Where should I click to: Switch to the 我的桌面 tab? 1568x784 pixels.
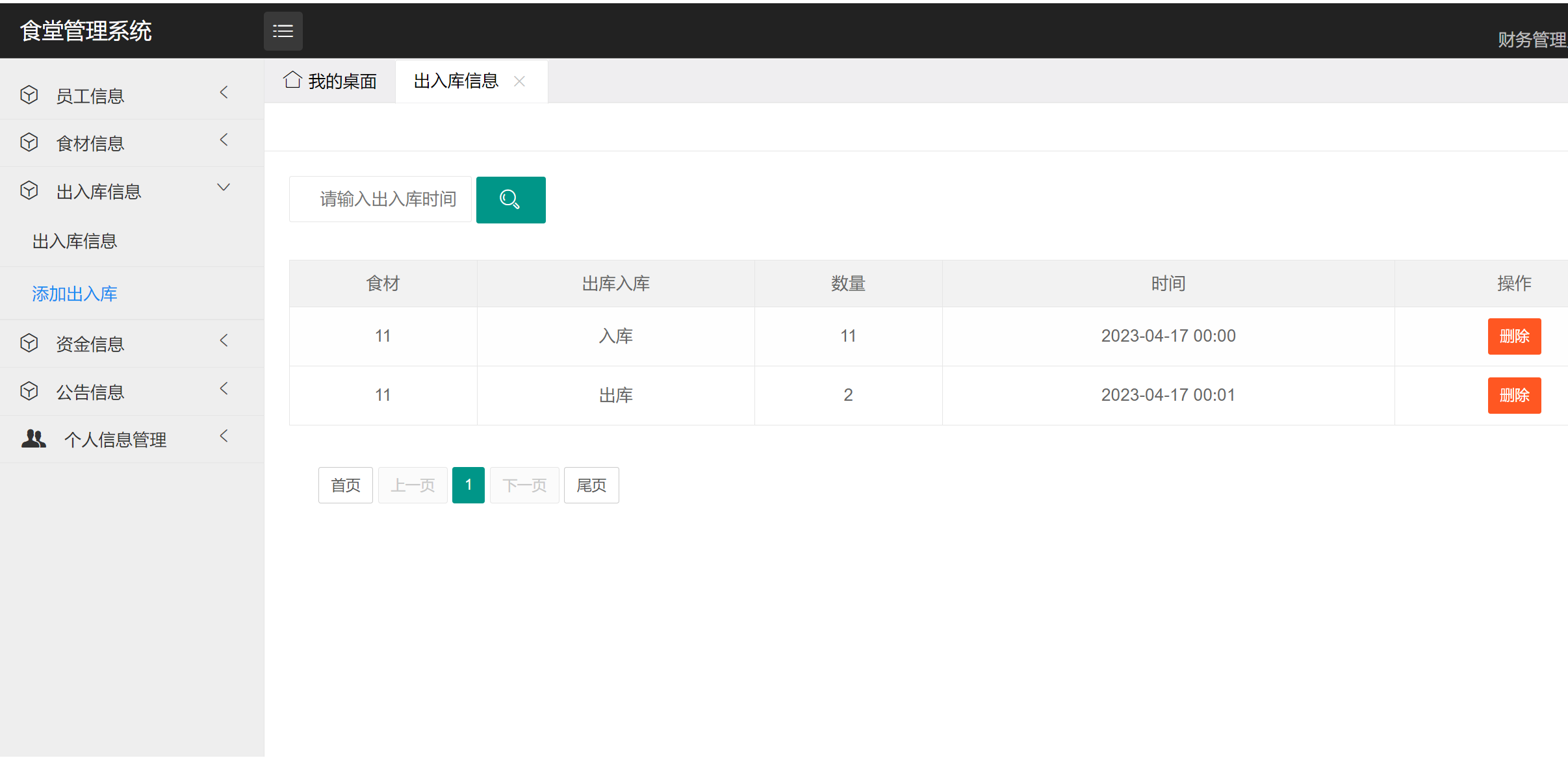point(331,81)
